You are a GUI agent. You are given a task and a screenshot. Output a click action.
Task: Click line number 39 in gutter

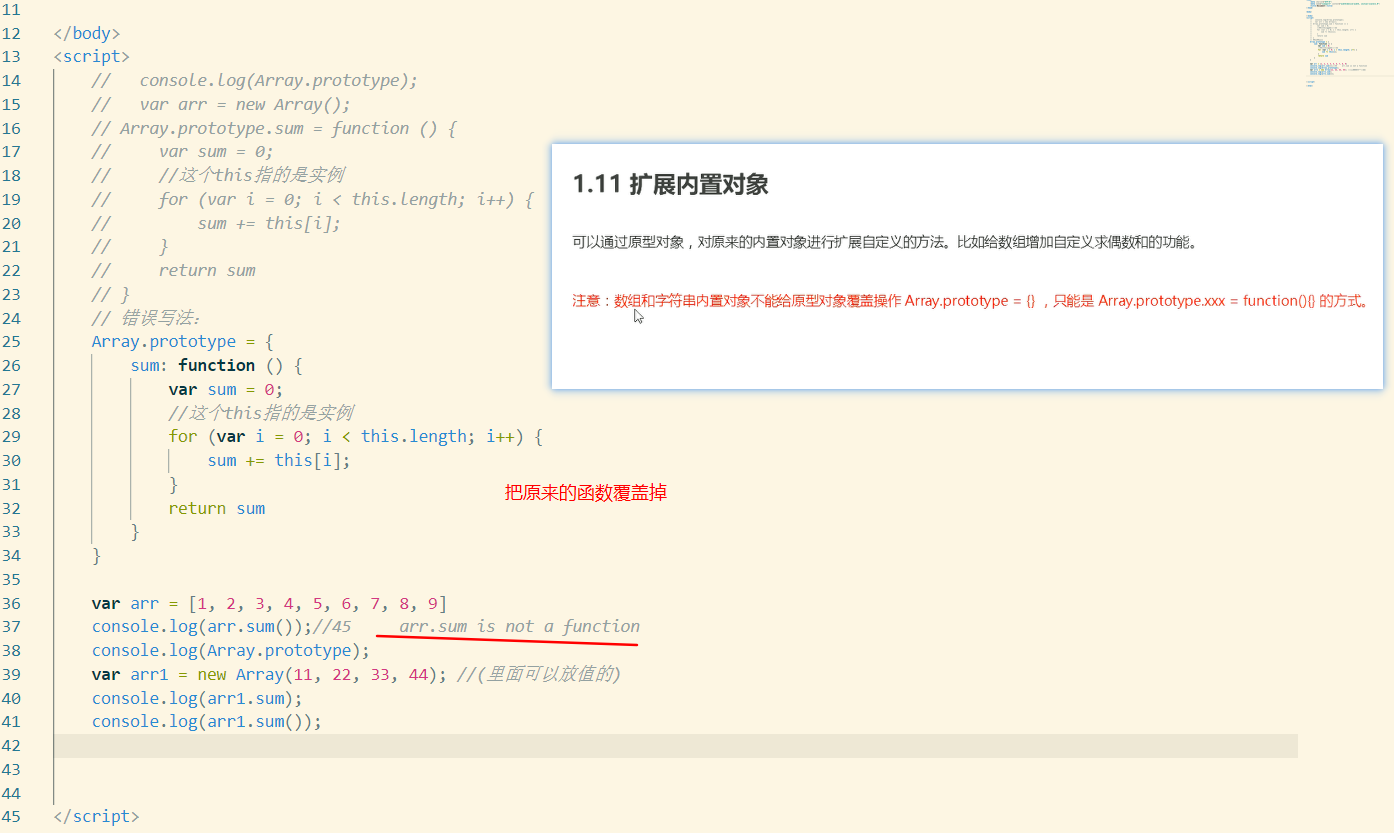coord(11,675)
